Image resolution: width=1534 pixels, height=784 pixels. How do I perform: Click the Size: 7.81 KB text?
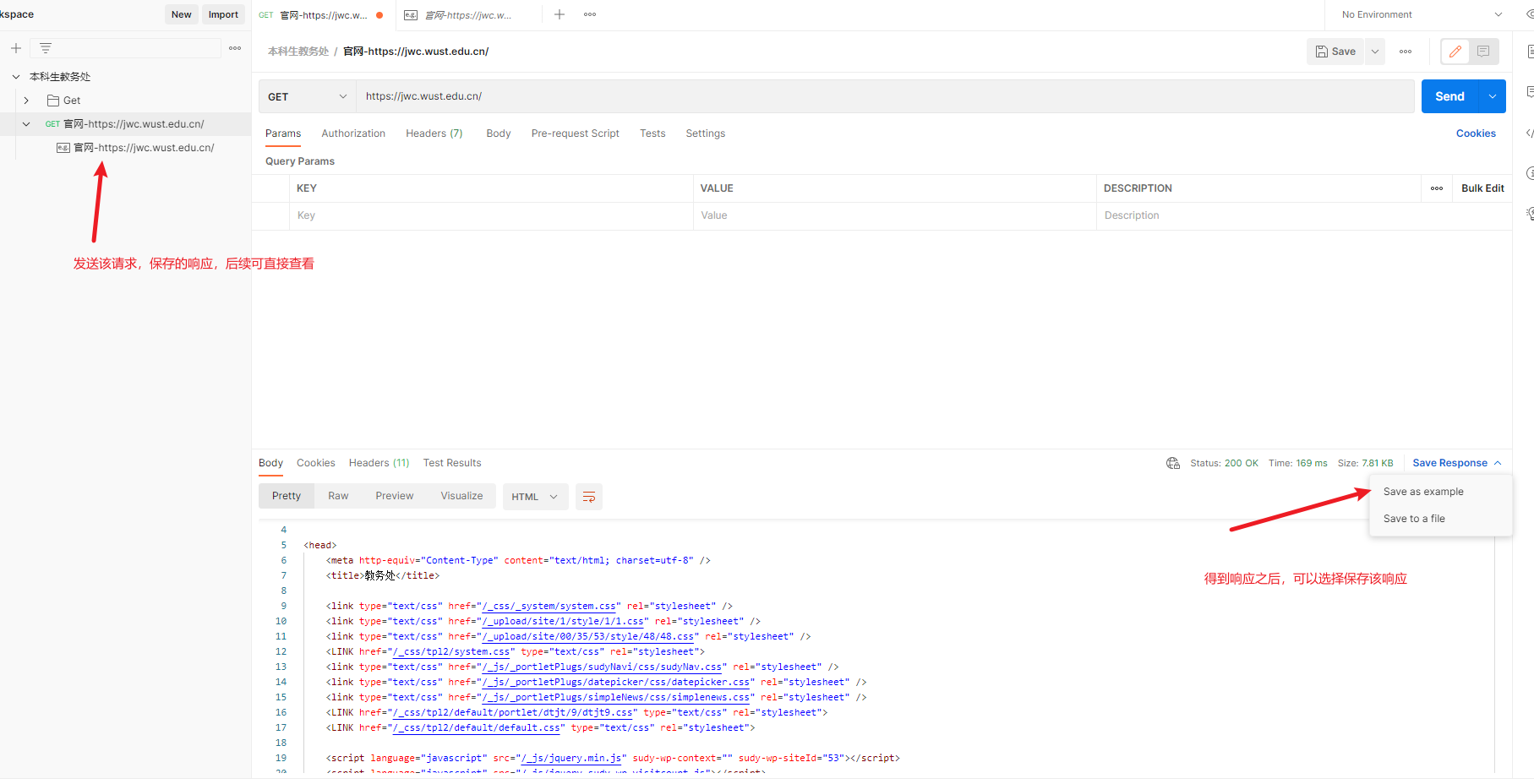[x=1365, y=463]
